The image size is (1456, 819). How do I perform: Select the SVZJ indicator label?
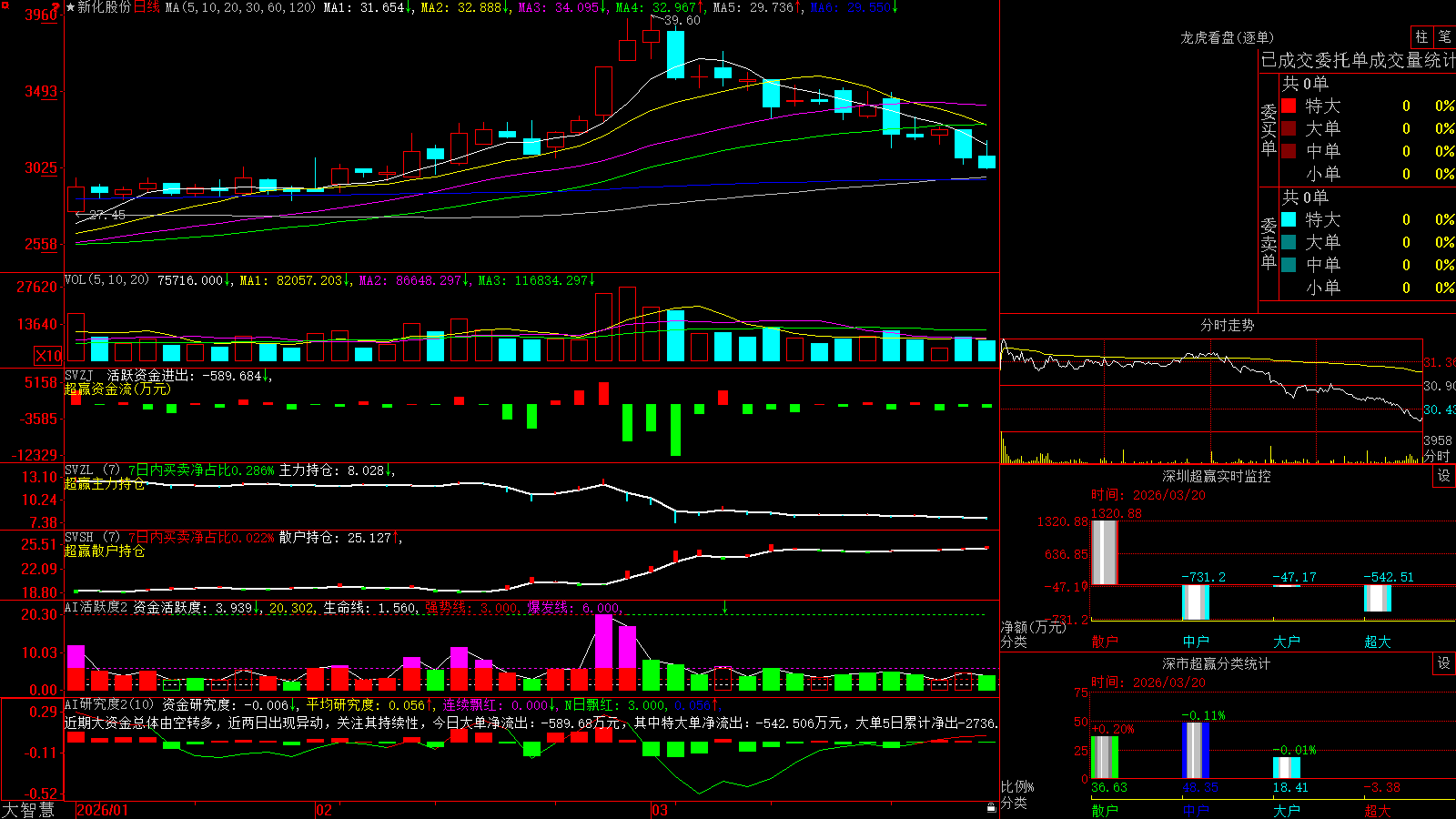pyautogui.click(x=79, y=375)
